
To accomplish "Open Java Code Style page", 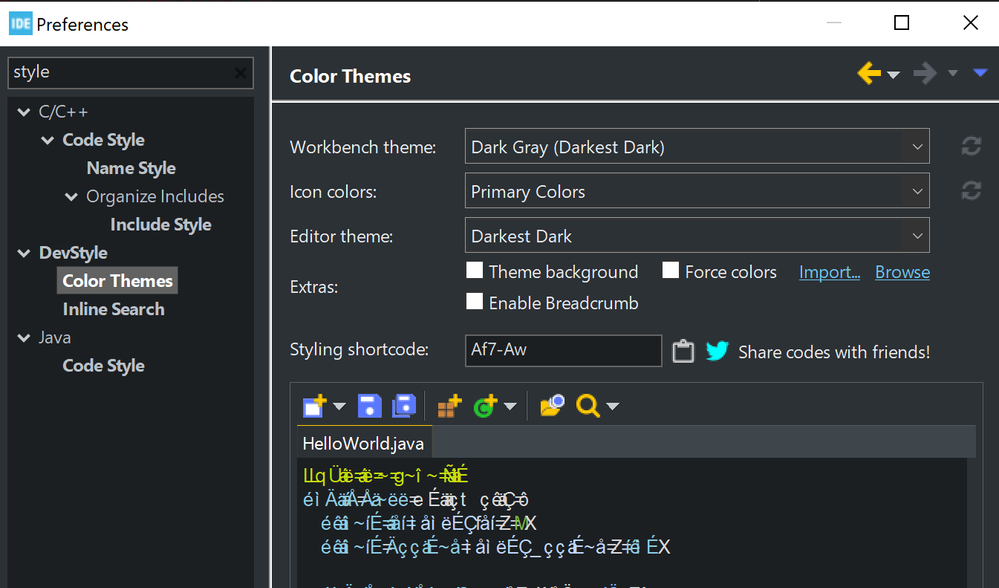I will 103,366.
